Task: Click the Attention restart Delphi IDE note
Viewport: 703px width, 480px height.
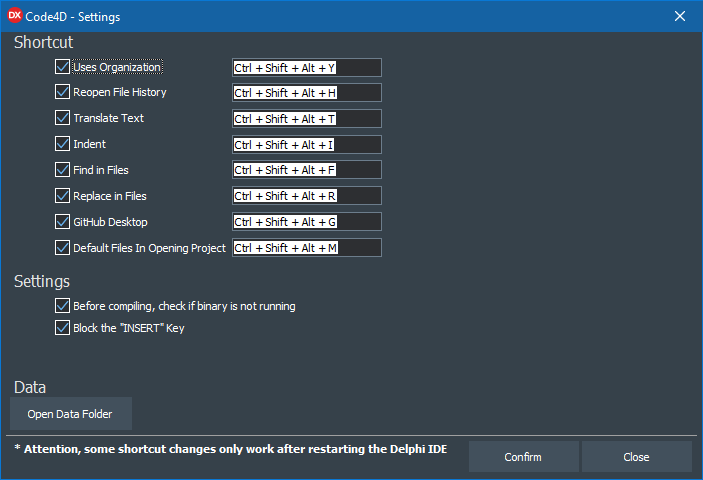Action: [x=231, y=449]
